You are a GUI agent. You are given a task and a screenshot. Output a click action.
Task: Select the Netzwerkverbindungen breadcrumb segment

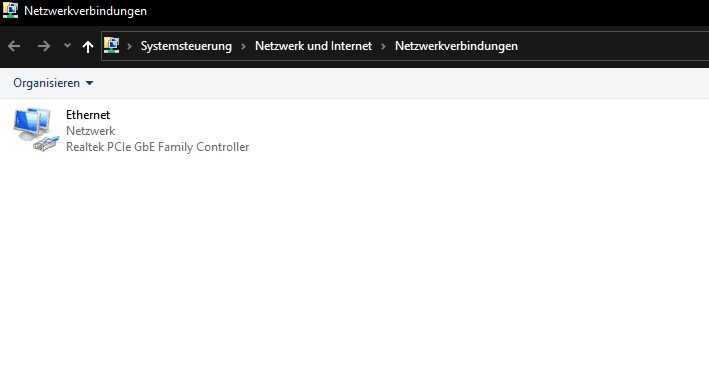pyautogui.click(x=456, y=46)
